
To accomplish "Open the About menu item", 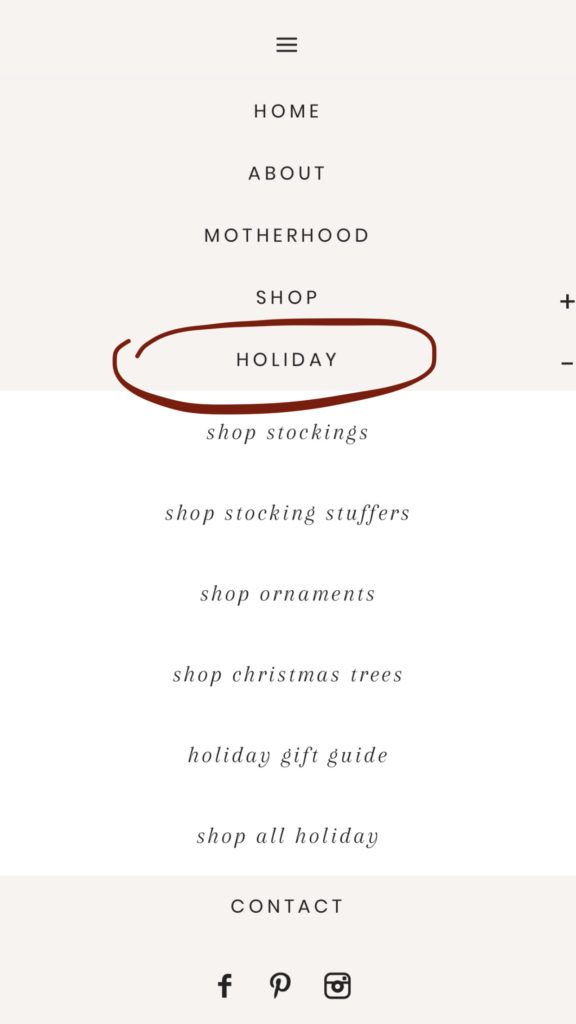I will point(287,173).
